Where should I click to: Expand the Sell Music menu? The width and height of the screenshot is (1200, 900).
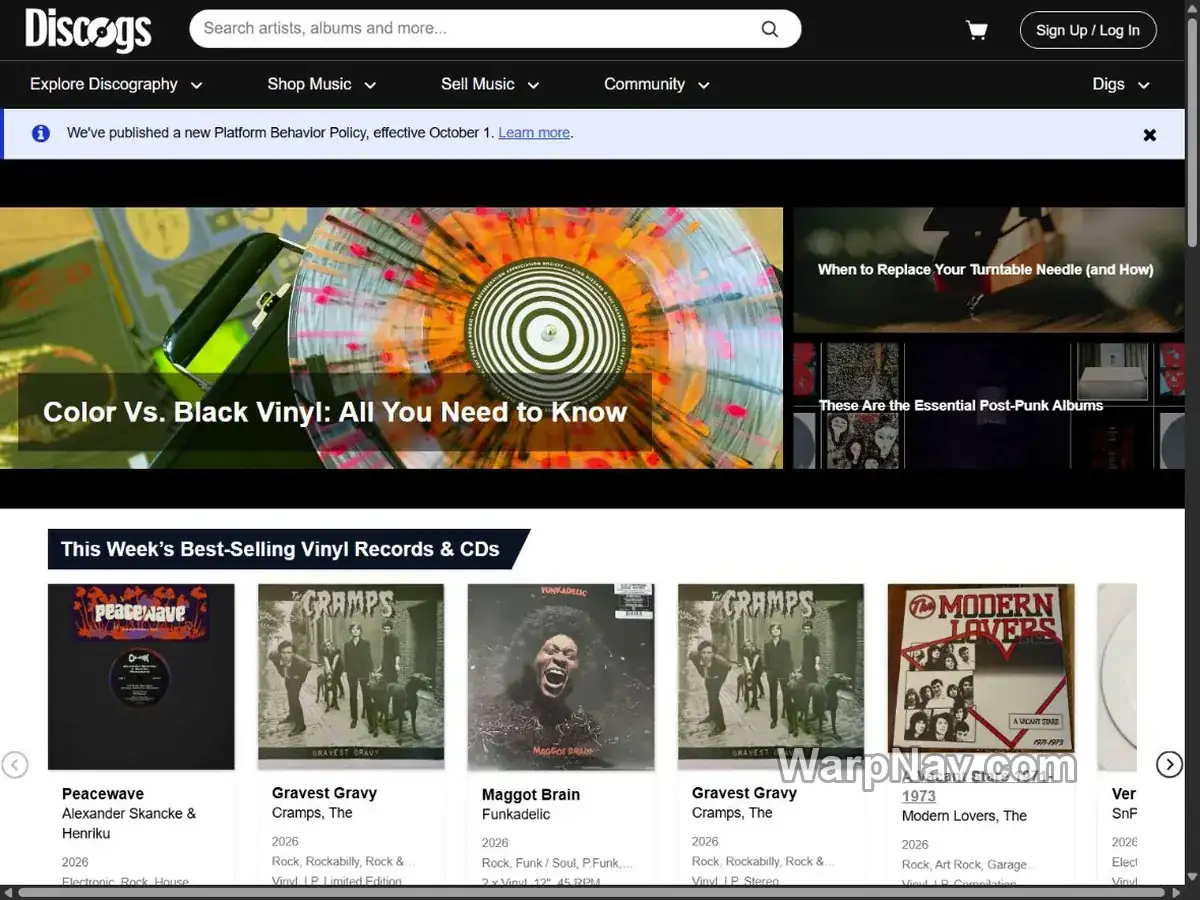[490, 84]
